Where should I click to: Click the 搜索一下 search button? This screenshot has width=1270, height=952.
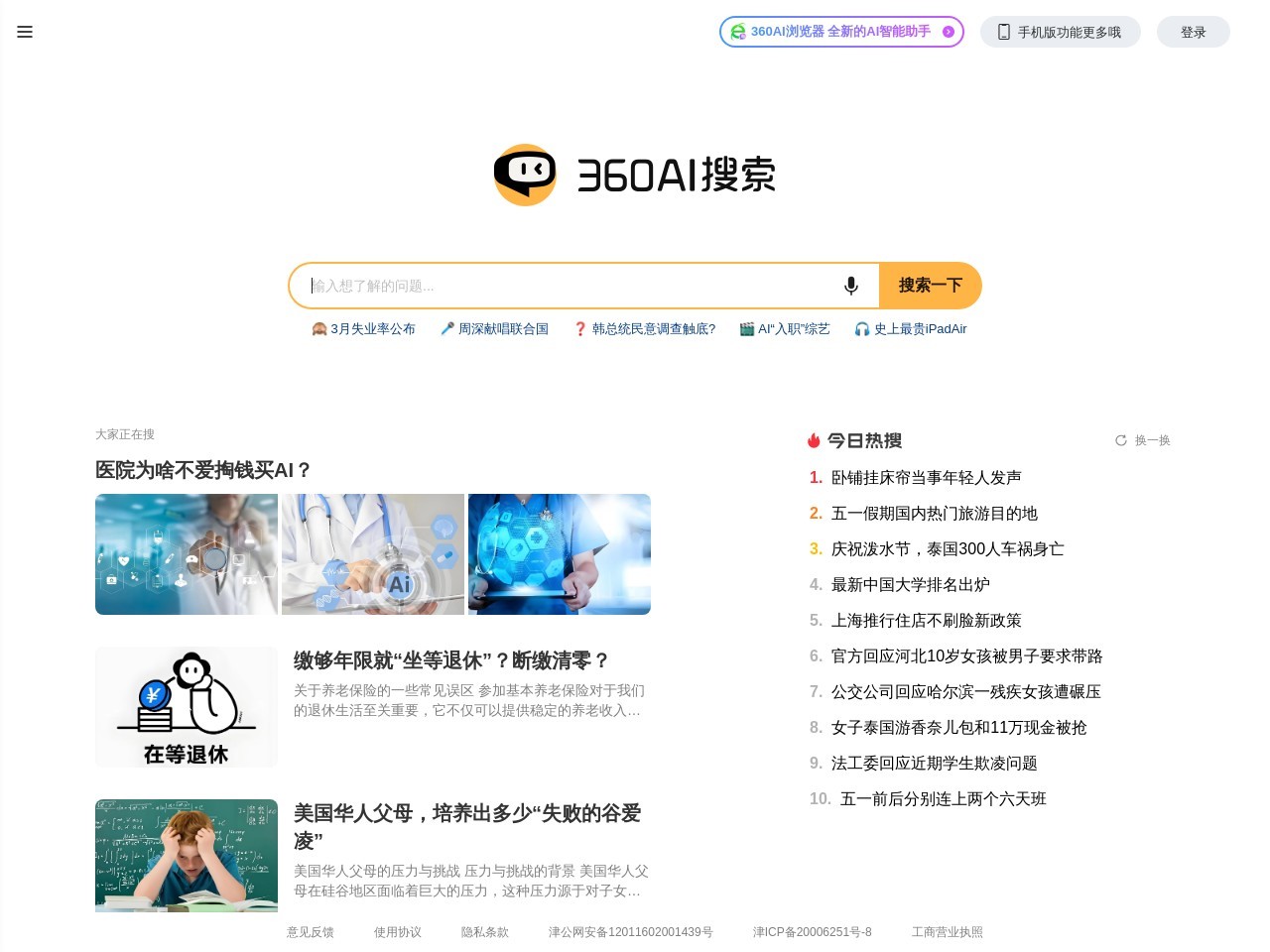click(x=931, y=286)
